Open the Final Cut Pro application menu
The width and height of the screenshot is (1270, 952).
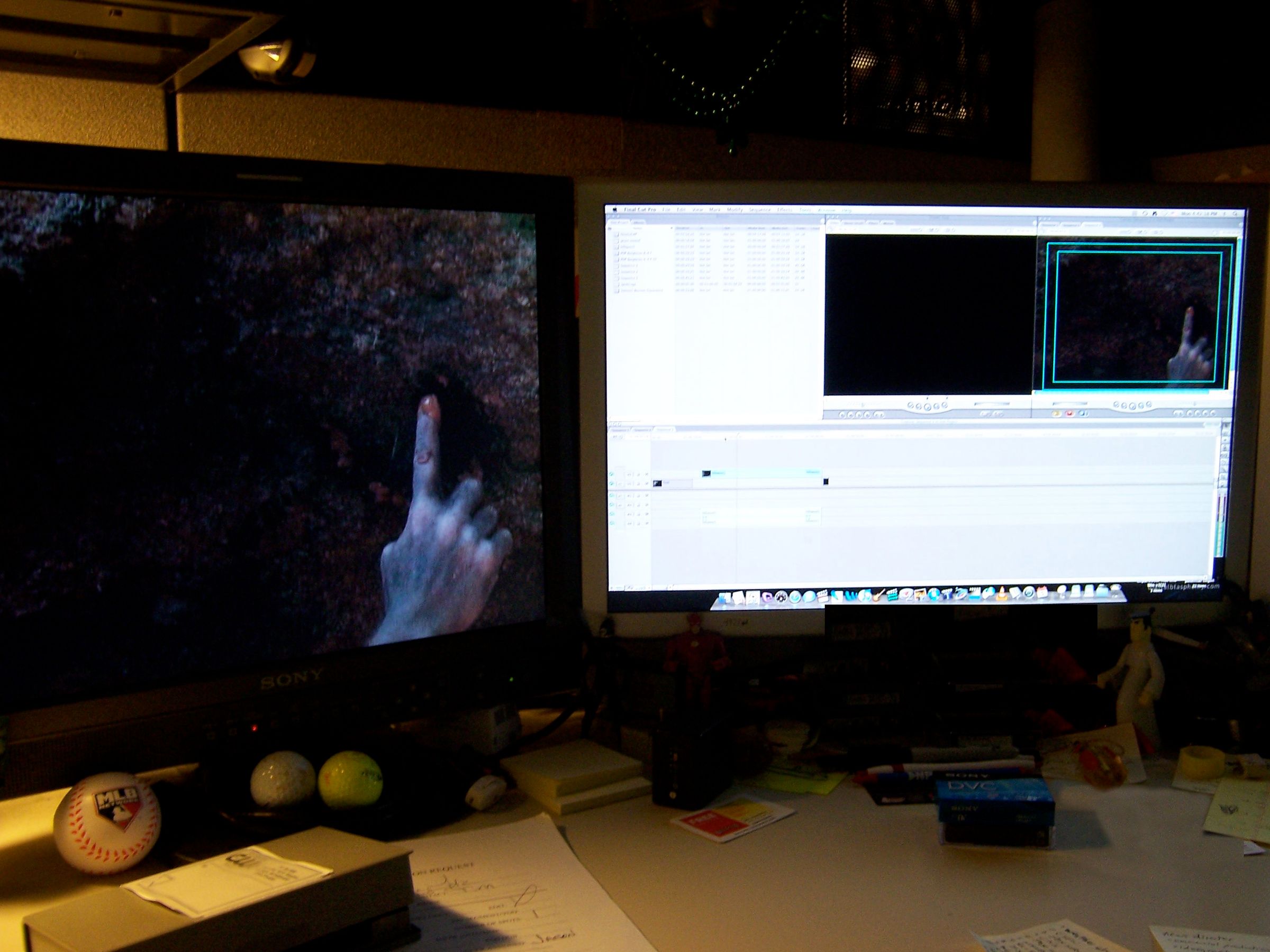click(x=639, y=209)
